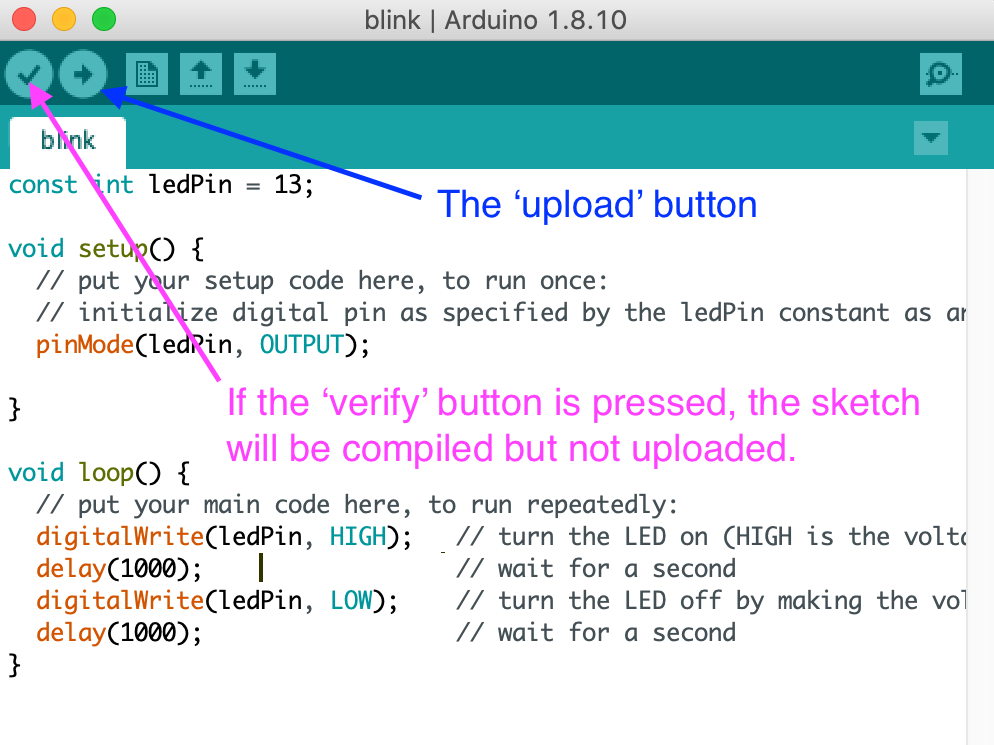
Task: Open the Serial Monitor magnifier icon
Action: (x=941, y=74)
